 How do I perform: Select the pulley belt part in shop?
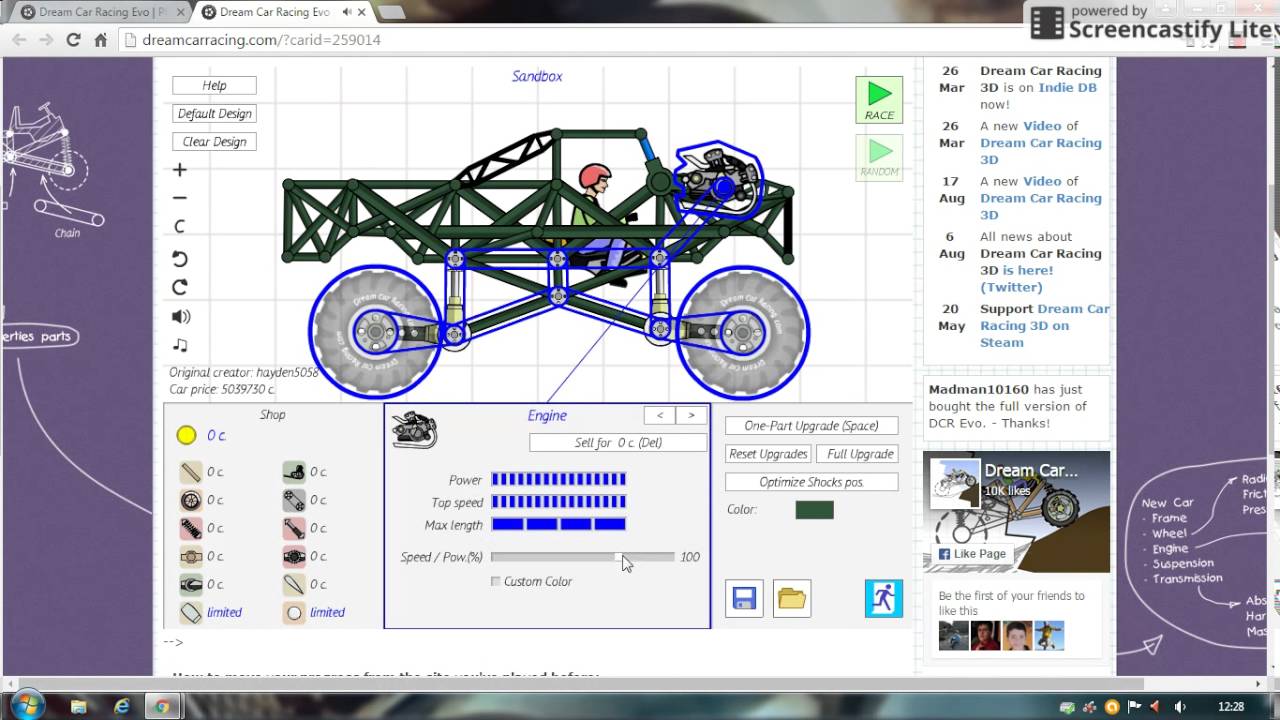click(x=294, y=500)
